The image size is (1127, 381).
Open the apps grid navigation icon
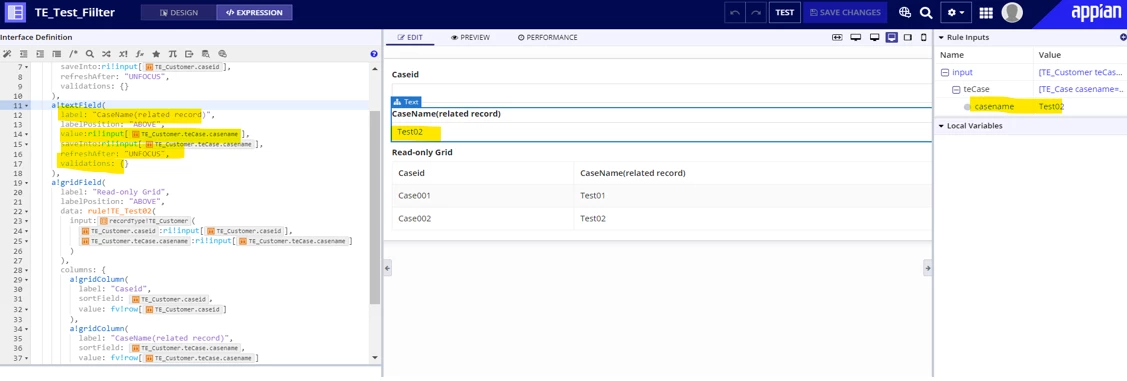(986, 13)
